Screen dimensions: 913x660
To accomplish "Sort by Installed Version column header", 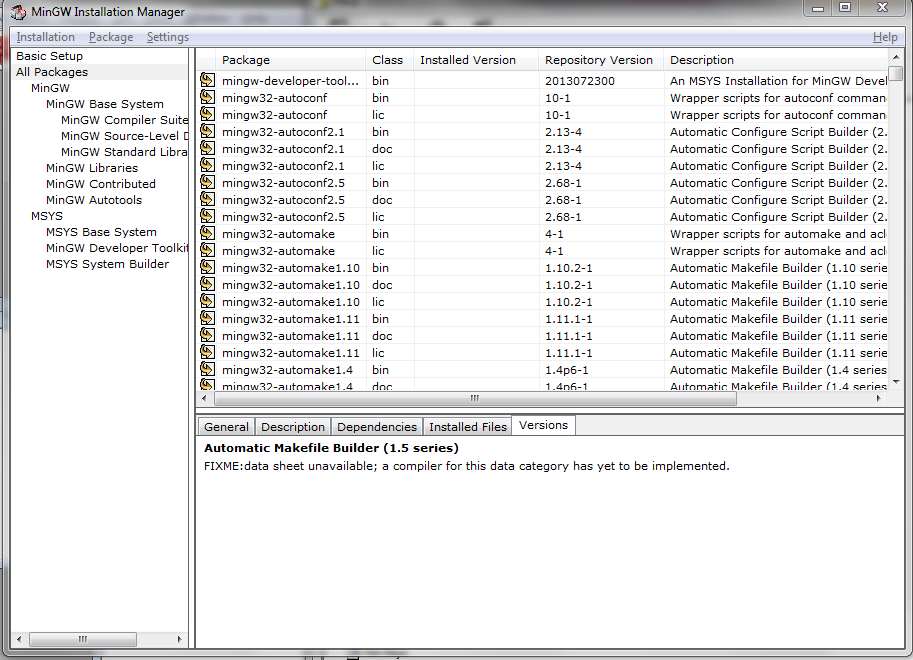I will coord(476,60).
